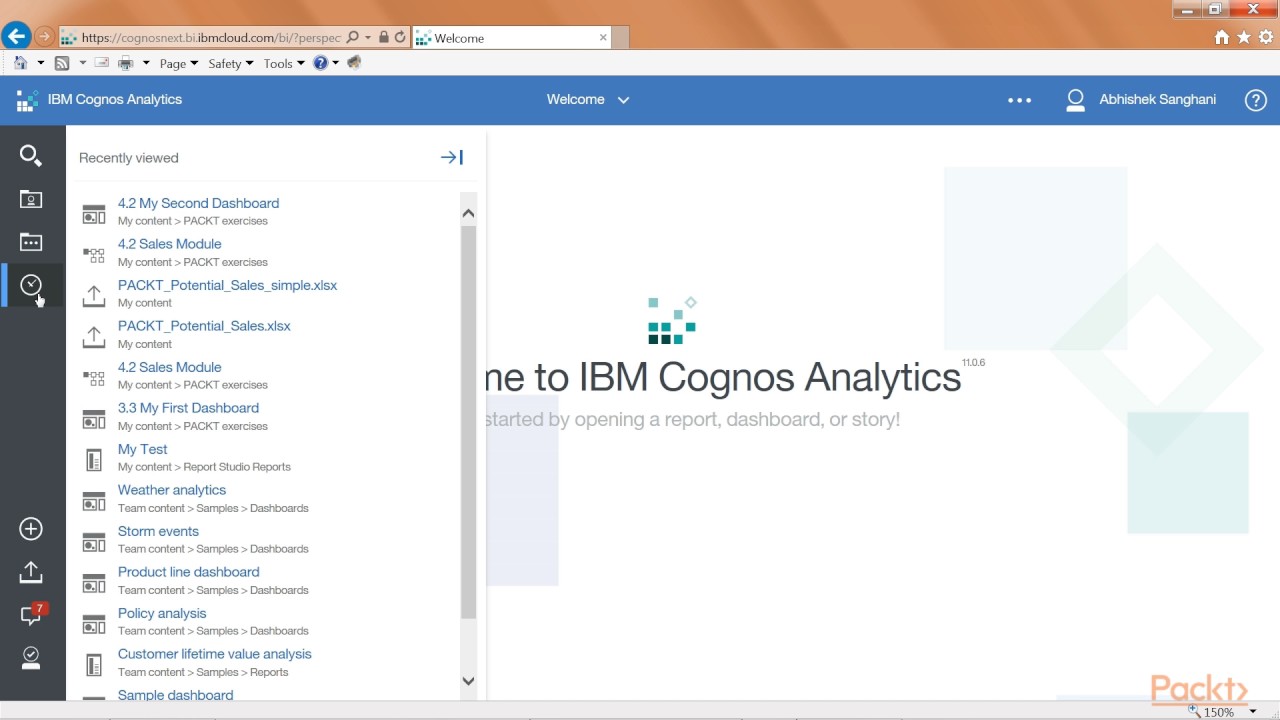This screenshot has height=720, width=1280.
Task: Click Abhishek Sanghani user name
Action: click(x=1158, y=99)
